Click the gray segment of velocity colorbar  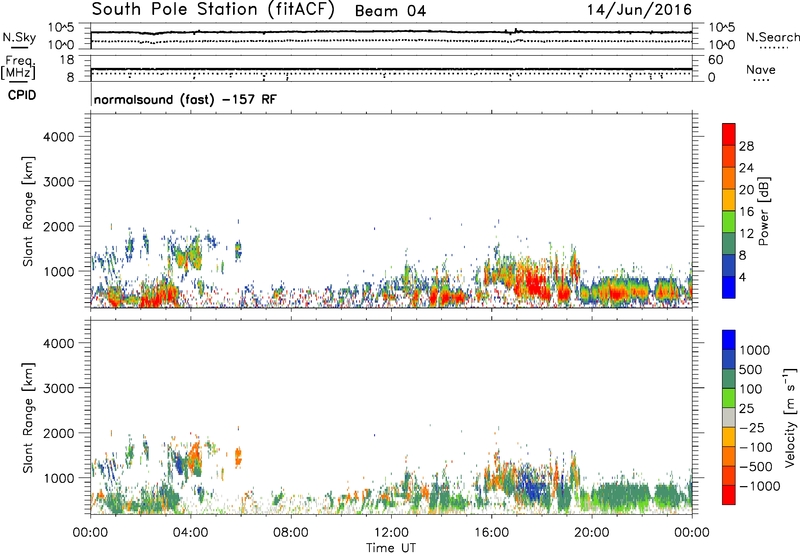pyautogui.click(x=729, y=417)
